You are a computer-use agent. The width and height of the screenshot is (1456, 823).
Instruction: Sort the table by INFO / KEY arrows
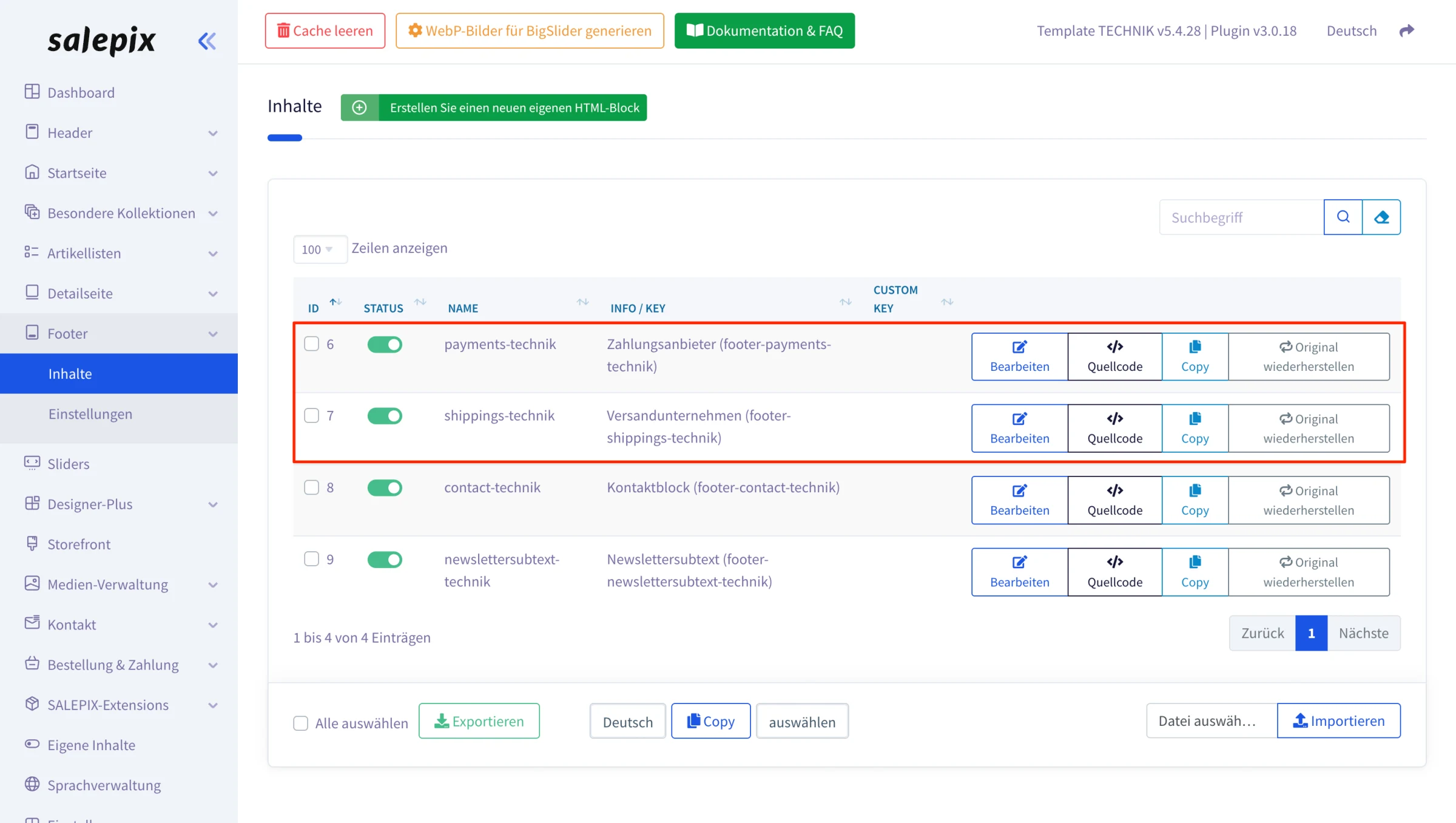(846, 302)
